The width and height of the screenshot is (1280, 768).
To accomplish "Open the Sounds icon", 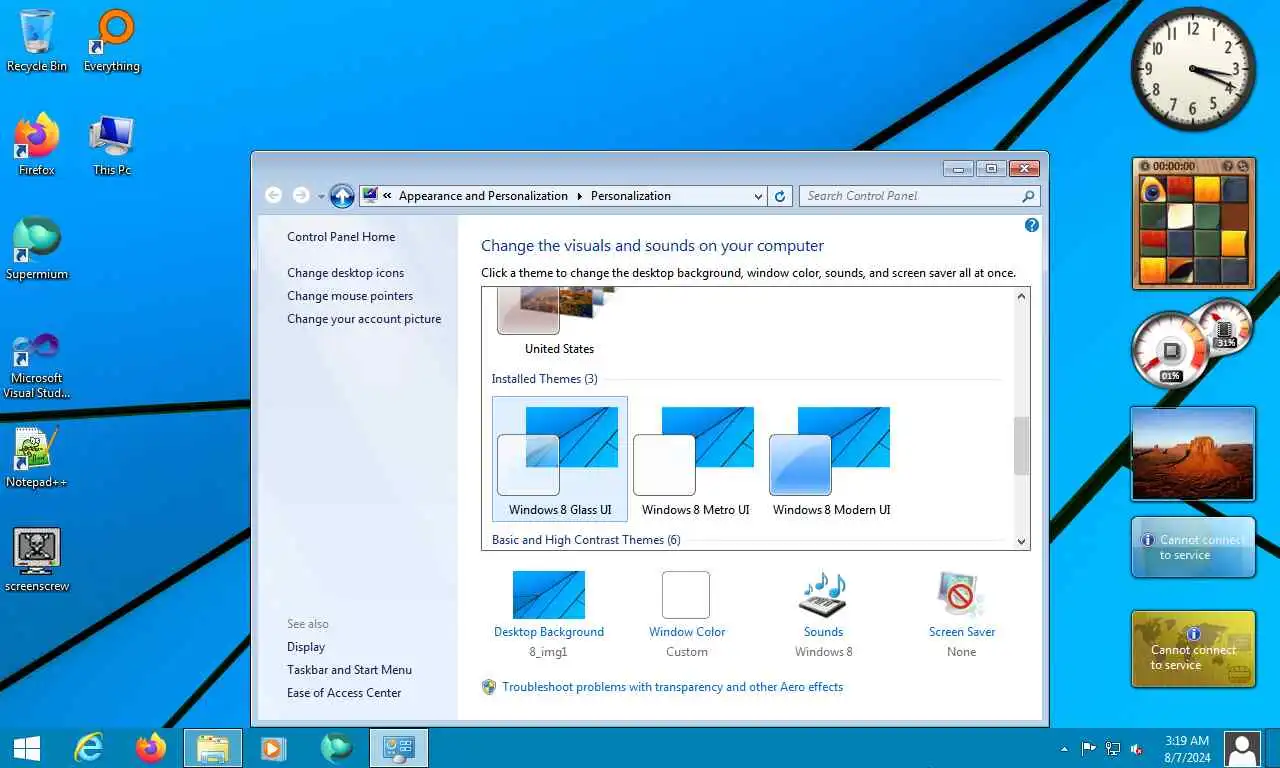I will (823, 595).
